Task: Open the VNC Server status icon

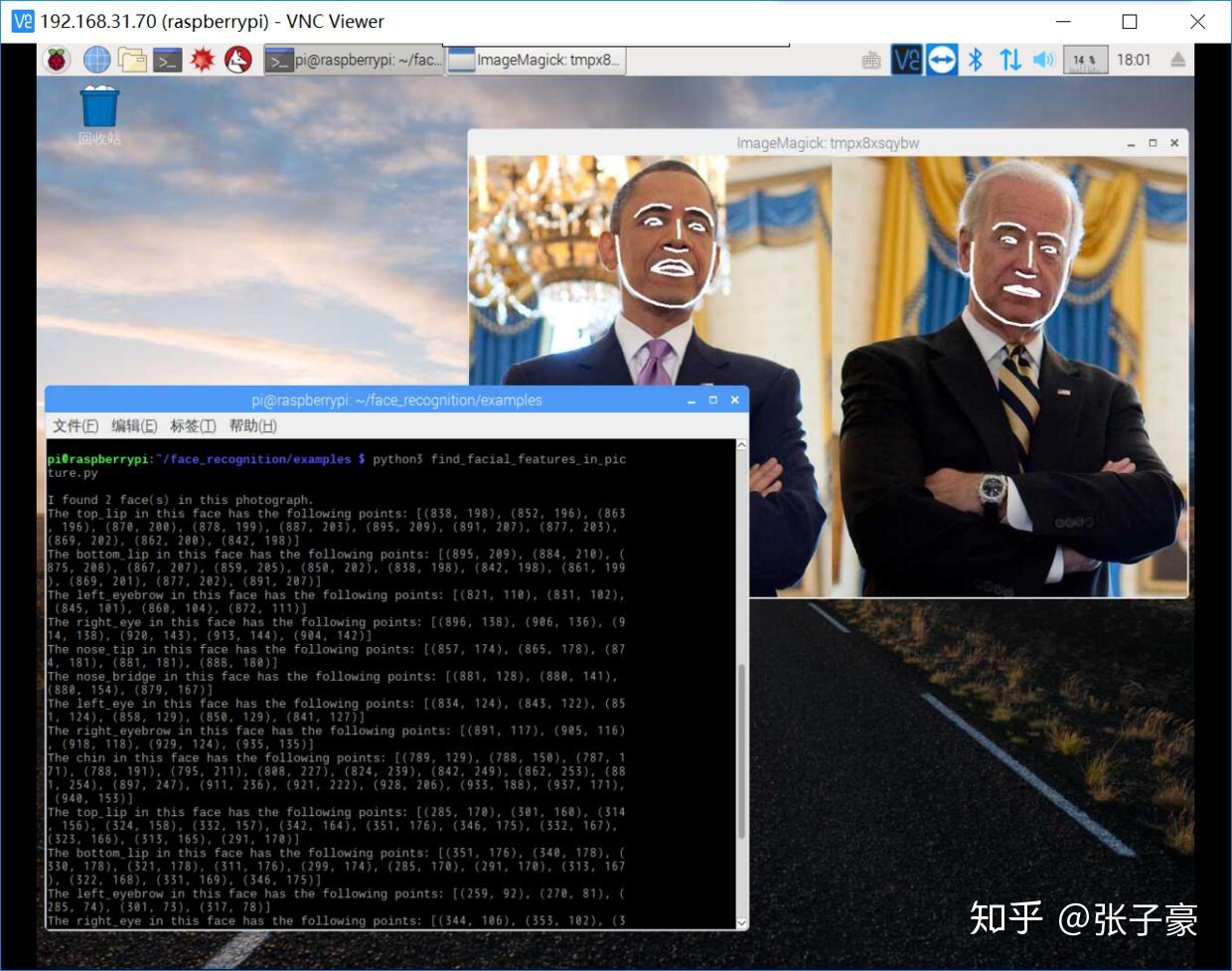Action: pos(906,60)
